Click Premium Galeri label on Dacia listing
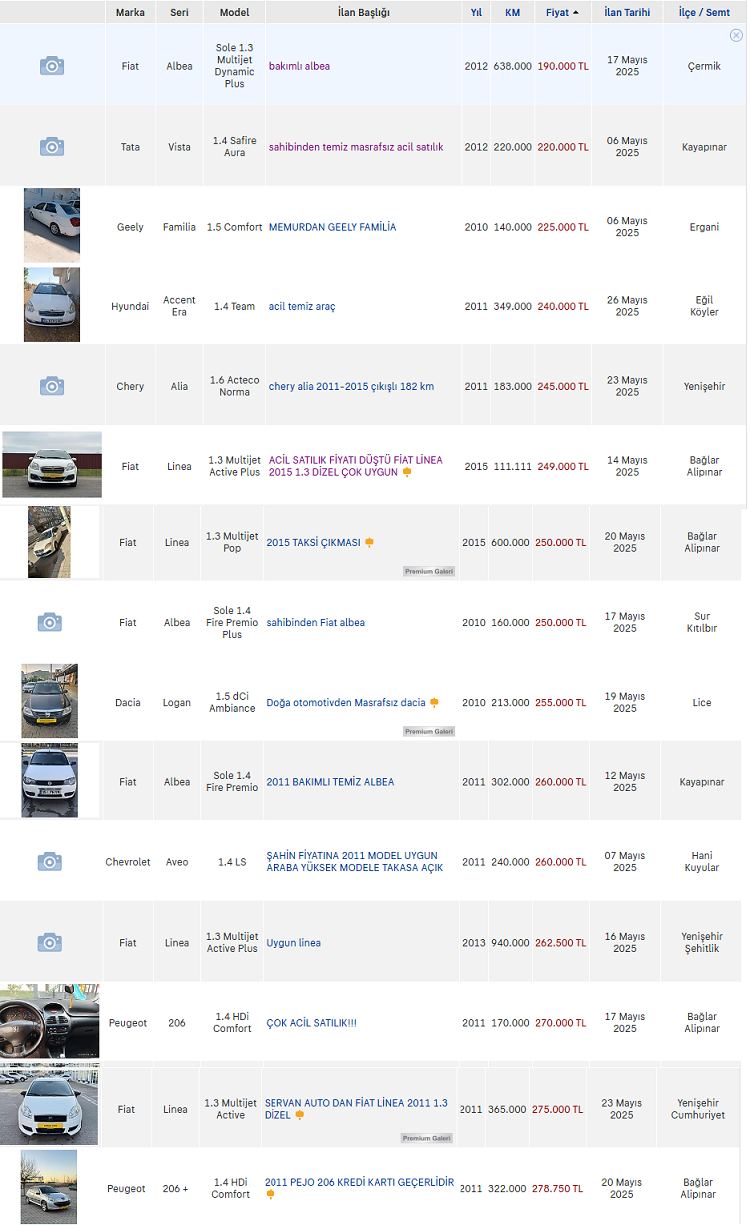 click(429, 731)
